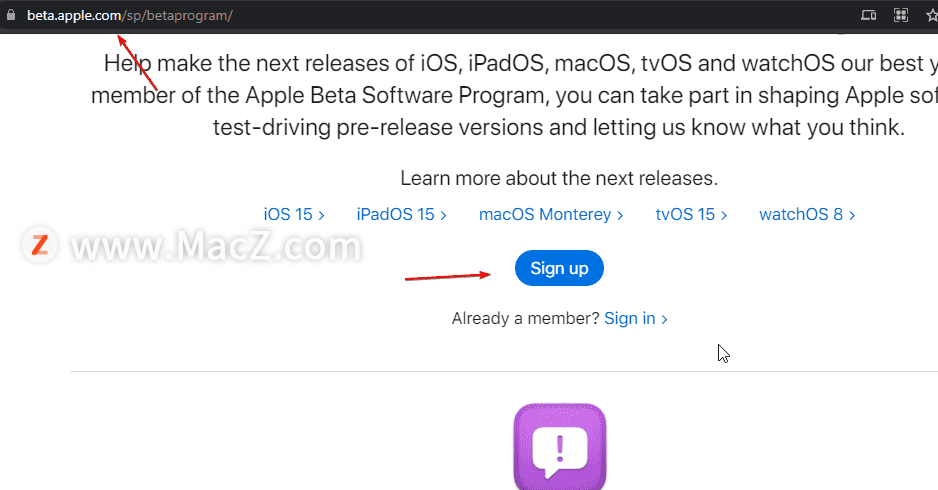Click chevron after macOS Monterey
The image size is (938, 490).
tap(620, 215)
